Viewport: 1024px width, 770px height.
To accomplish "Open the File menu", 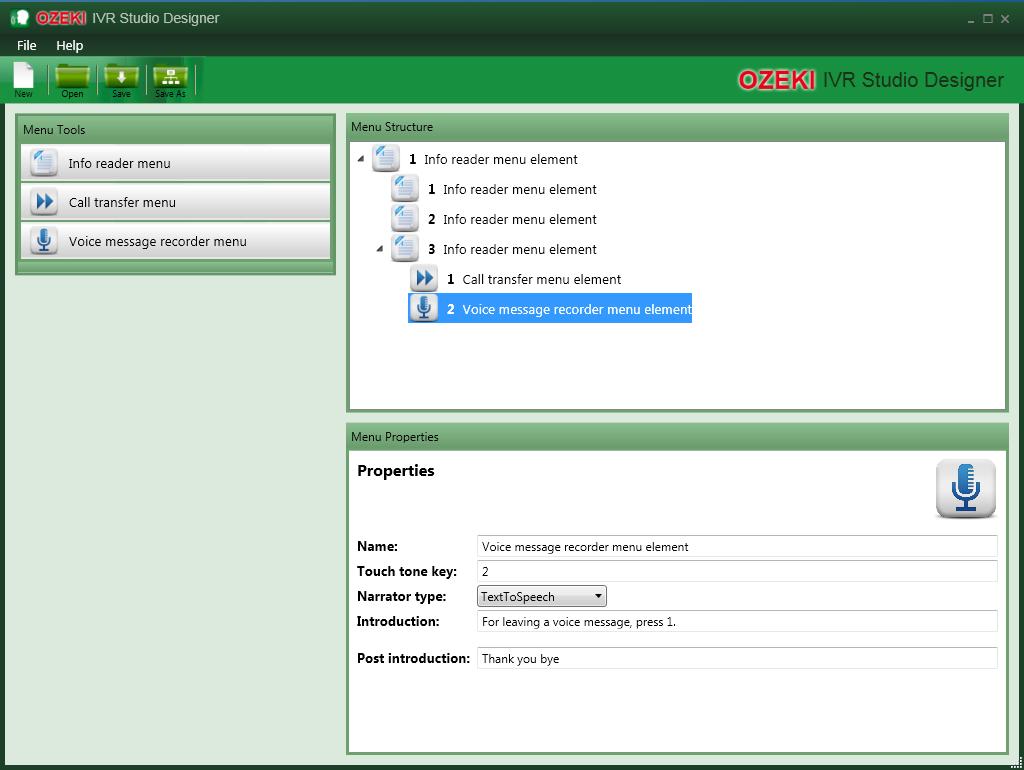I will coord(27,46).
